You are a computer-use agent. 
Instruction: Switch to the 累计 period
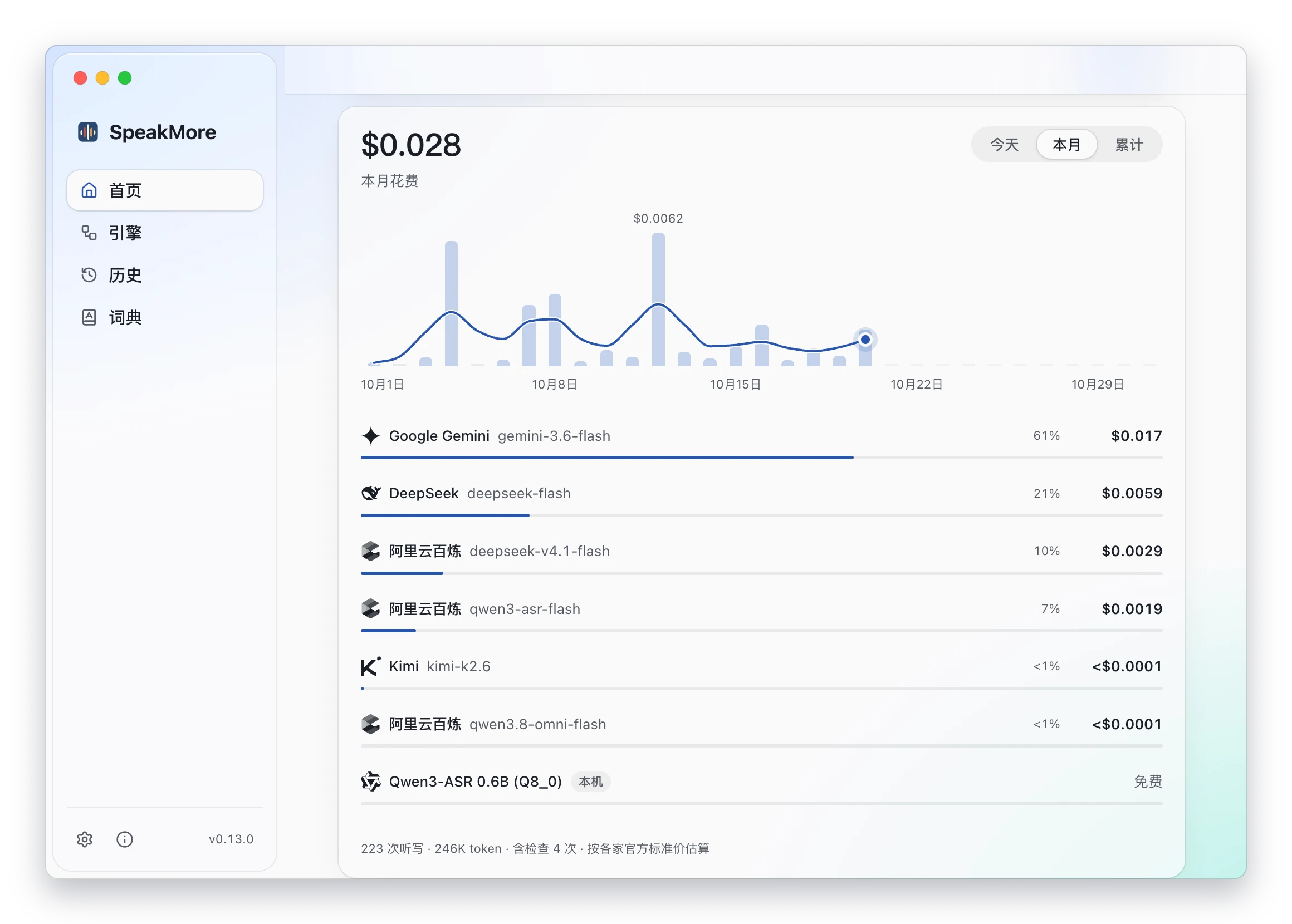click(1129, 145)
